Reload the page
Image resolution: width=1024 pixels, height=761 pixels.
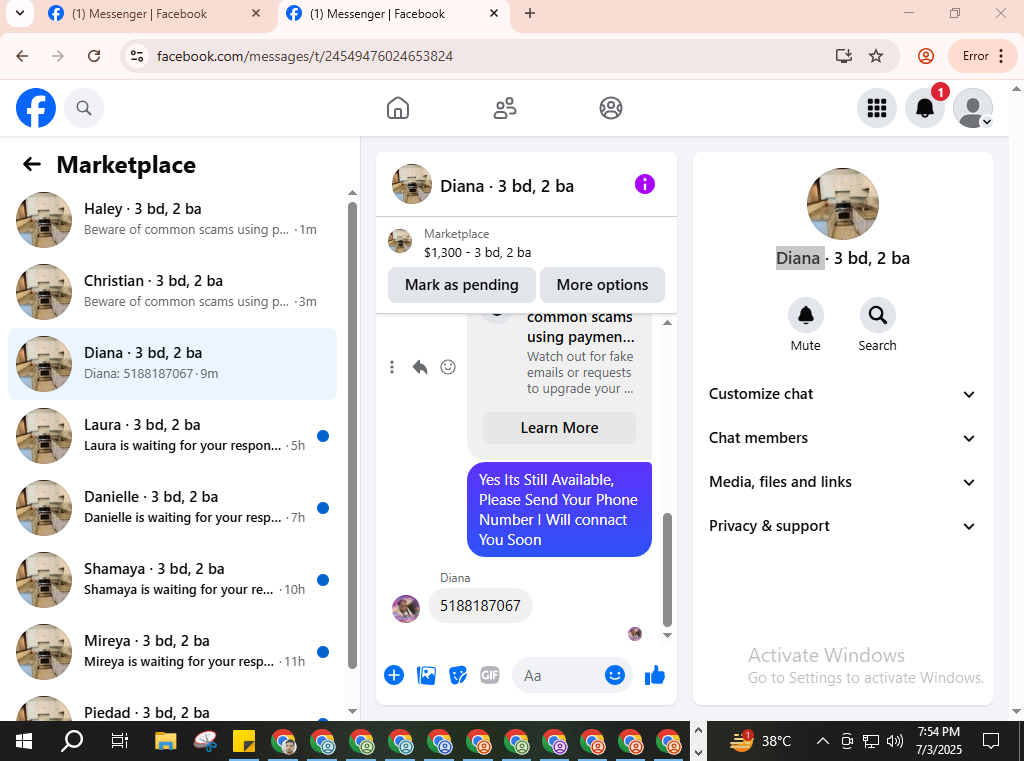[x=94, y=56]
